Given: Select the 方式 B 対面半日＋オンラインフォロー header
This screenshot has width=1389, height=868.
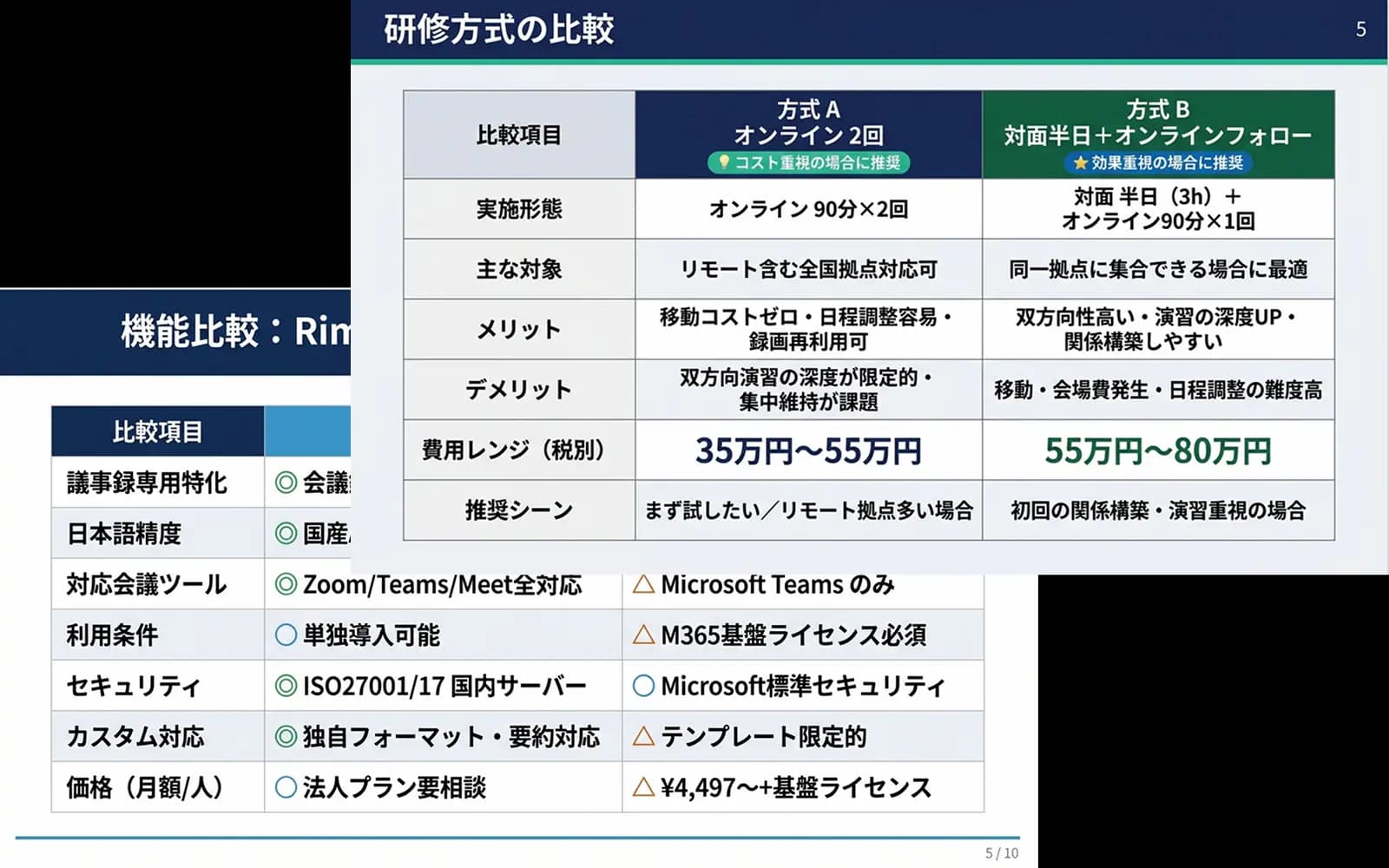Looking at the screenshot, I should coord(1158,135).
